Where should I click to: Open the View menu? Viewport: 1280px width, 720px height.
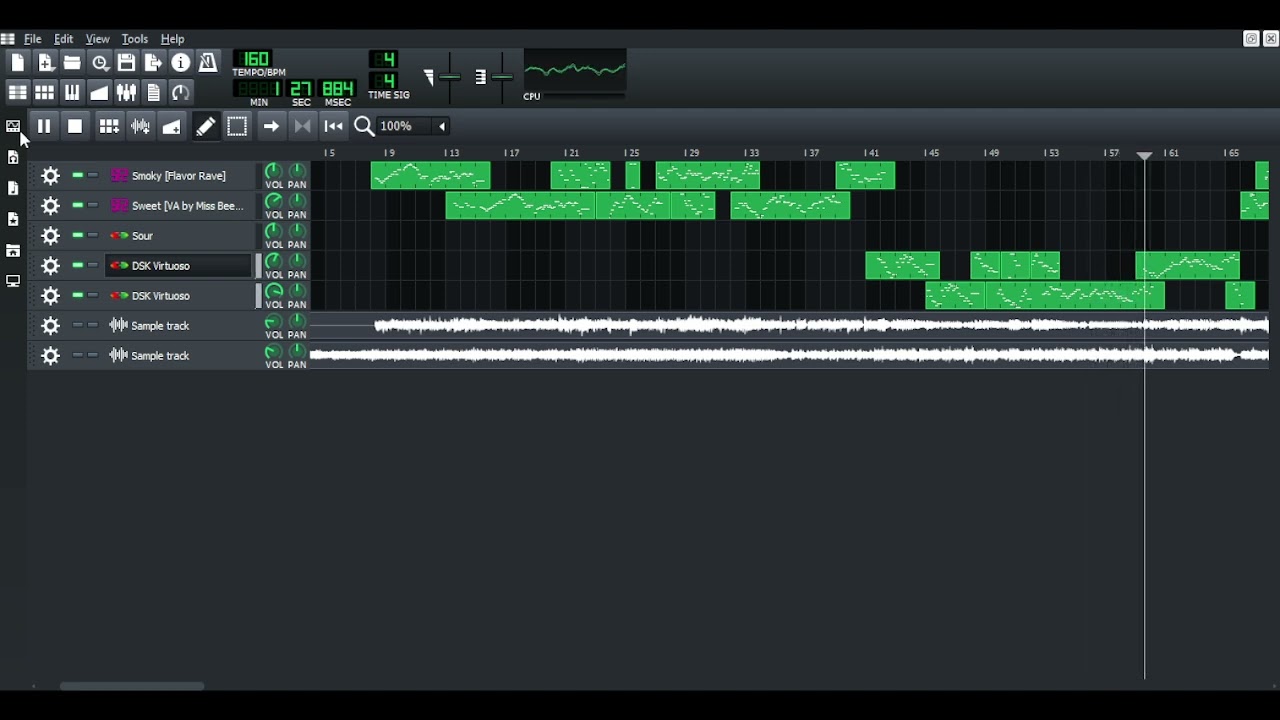[x=97, y=39]
